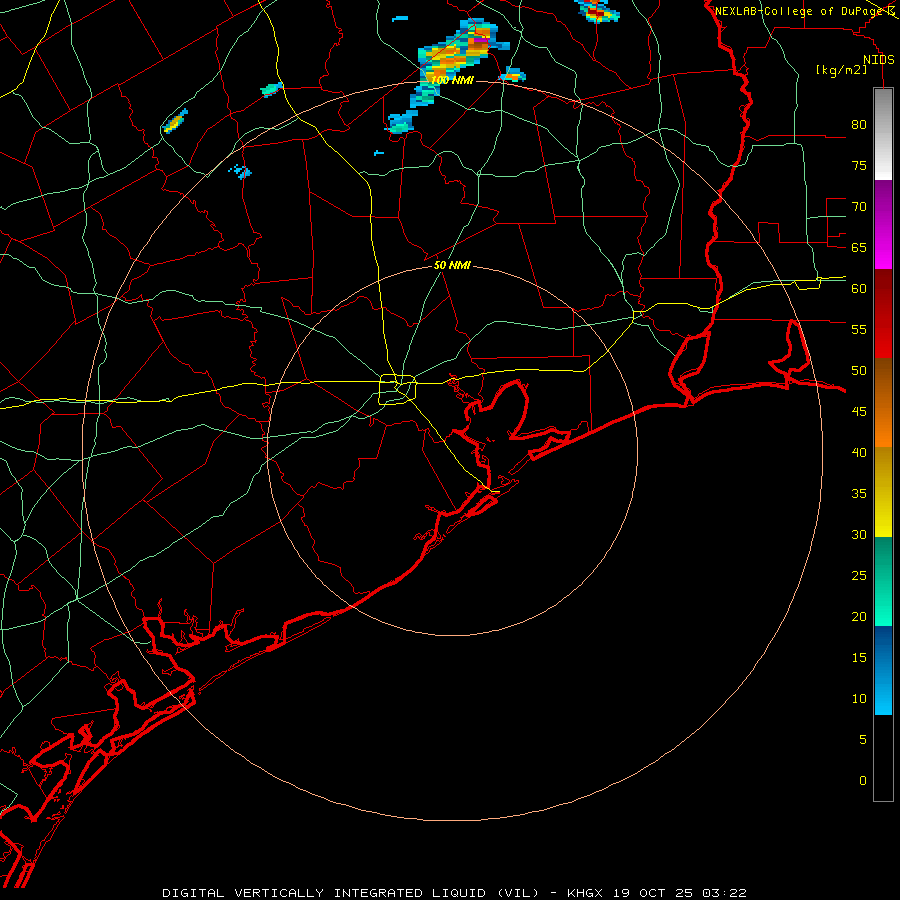Click the NIDS label above the legend
Image resolution: width=900 pixels, height=900 pixels.
click(x=879, y=60)
